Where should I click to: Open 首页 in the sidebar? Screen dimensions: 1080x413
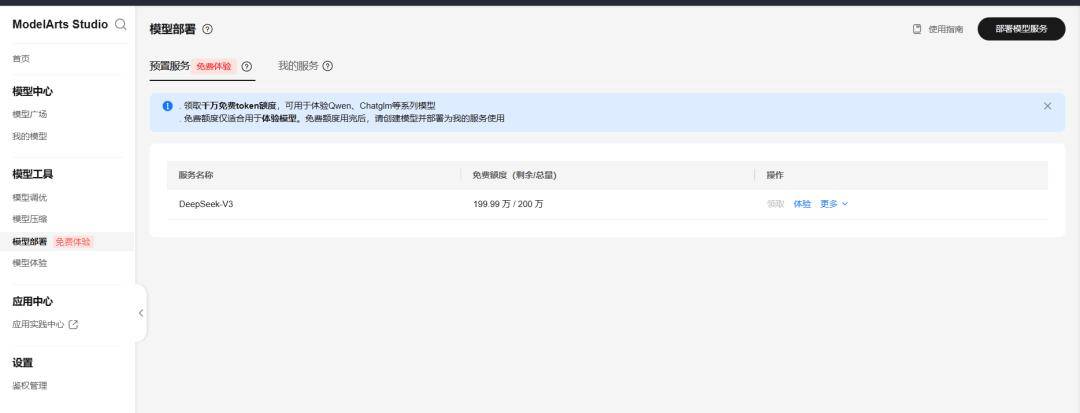click(x=21, y=59)
